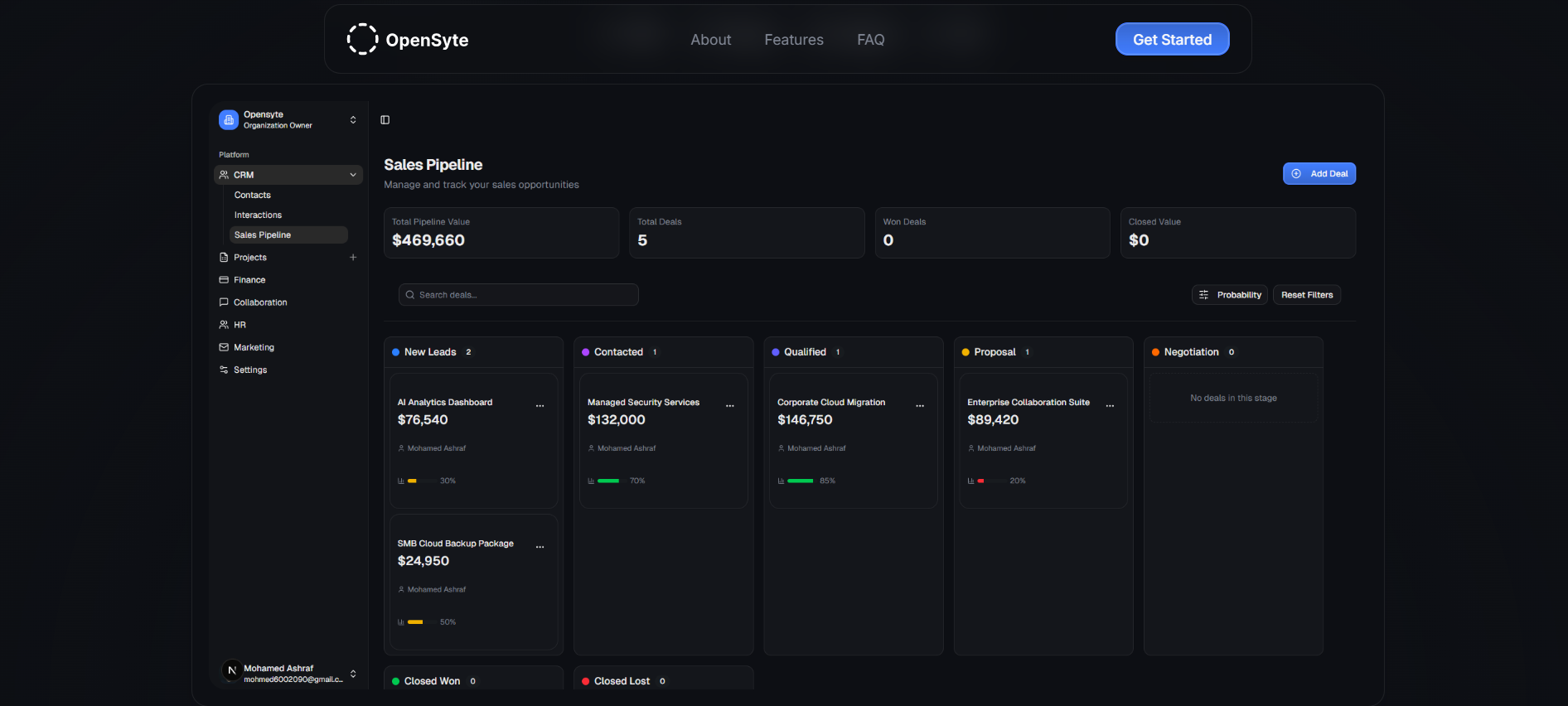Click chart icon on Managed Security Services card
The image size is (1568, 706).
(591, 481)
